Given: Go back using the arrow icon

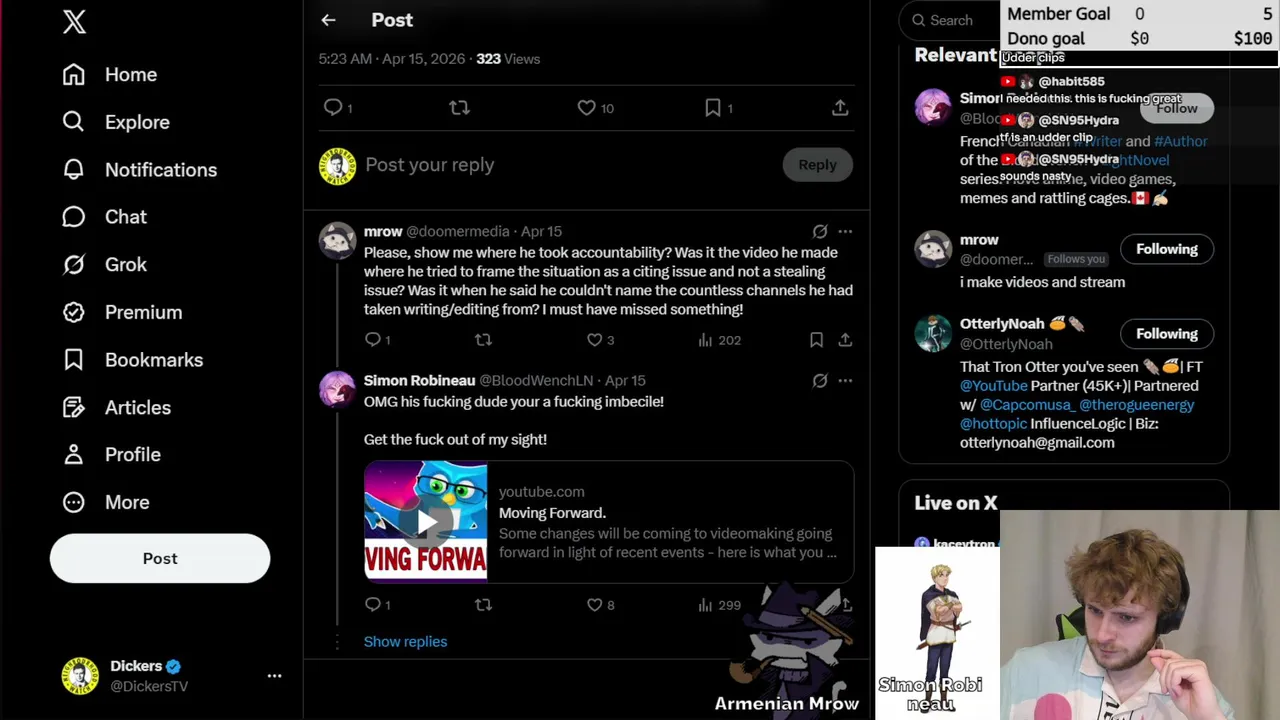Looking at the screenshot, I should pyautogui.click(x=328, y=20).
